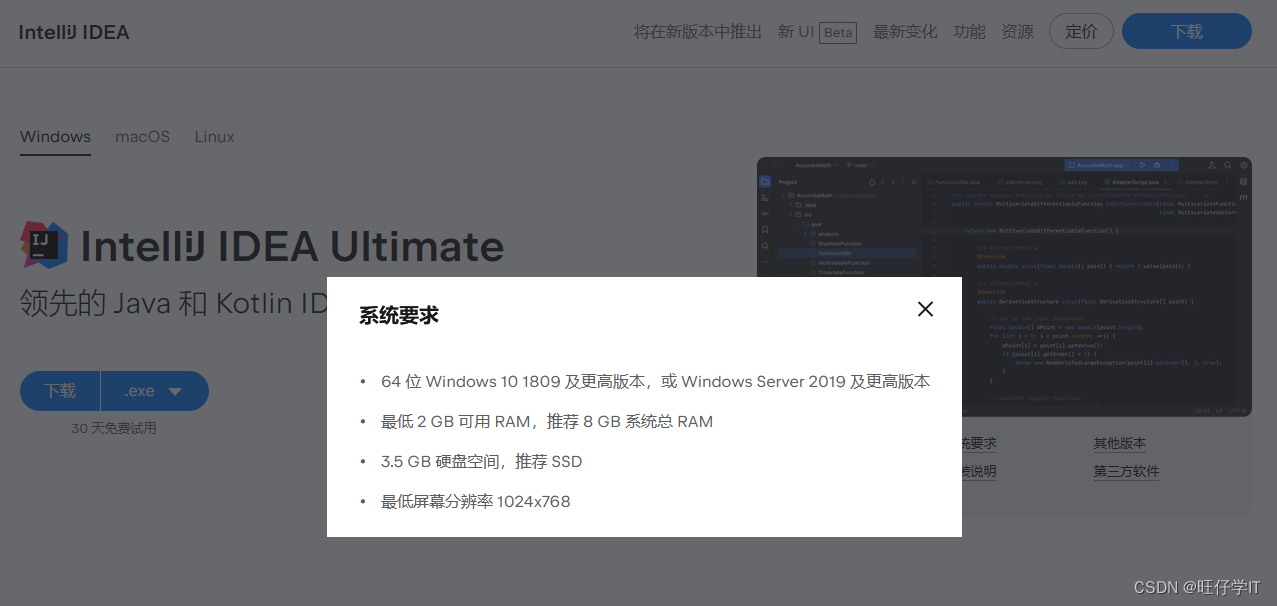Click the Project folder icon in the IDE preview sidebar
The height and width of the screenshot is (606, 1277).
765,182
